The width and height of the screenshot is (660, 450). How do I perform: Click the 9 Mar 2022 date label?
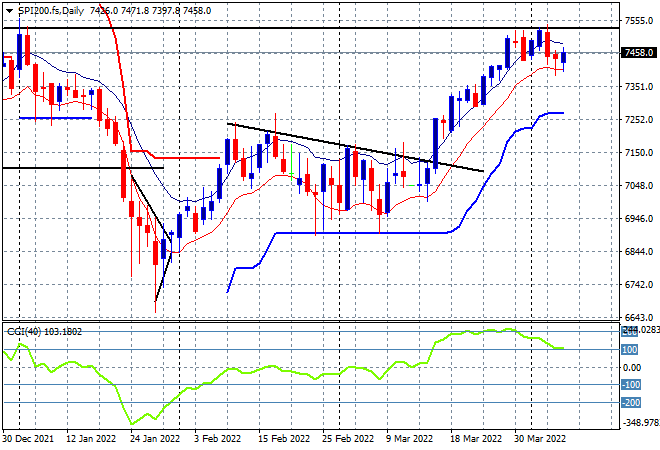tap(409, 439)
